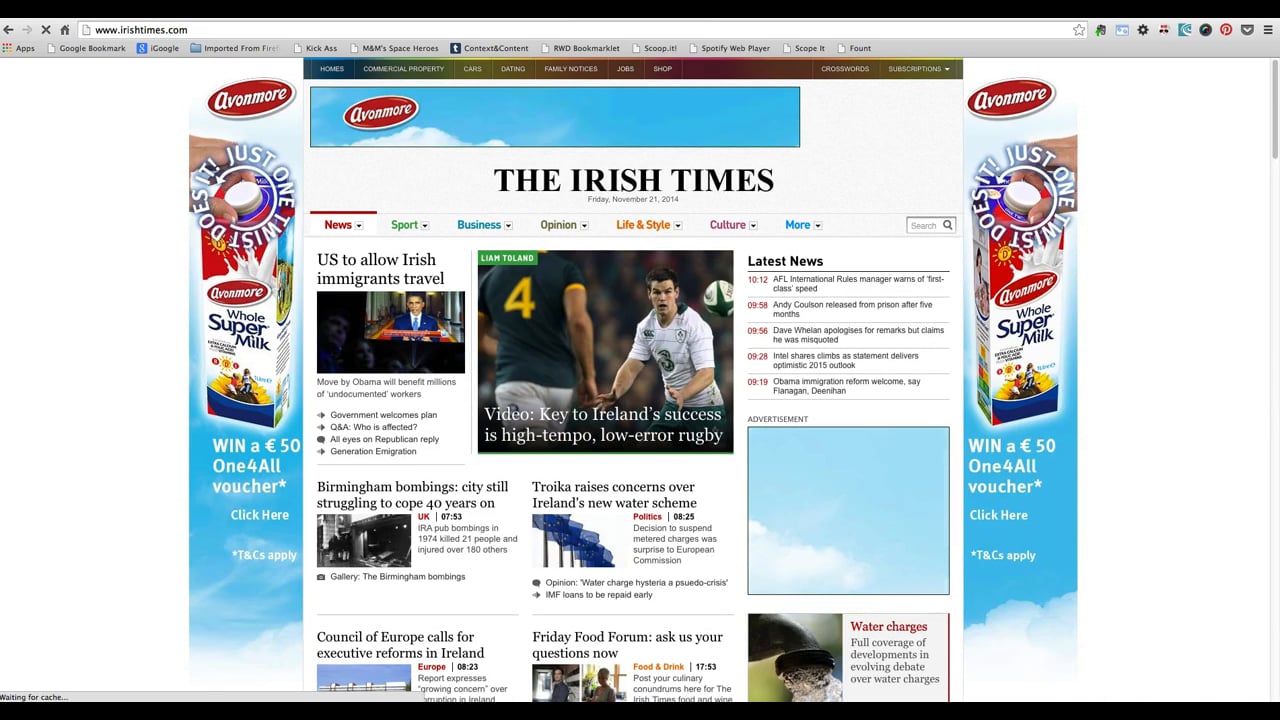Click the gear extension icon in the toolbar
The width and height of the screenshot is (1280, 720).
tap(1143, 30)
